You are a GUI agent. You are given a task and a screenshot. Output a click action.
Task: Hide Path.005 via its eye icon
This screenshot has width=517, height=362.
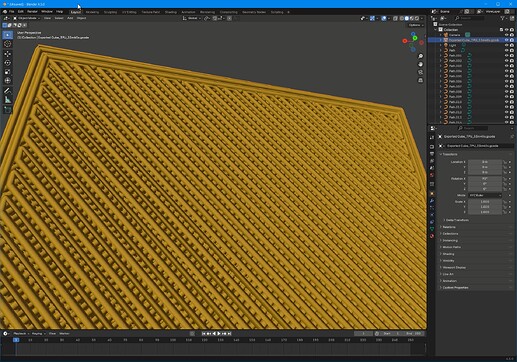506,76
